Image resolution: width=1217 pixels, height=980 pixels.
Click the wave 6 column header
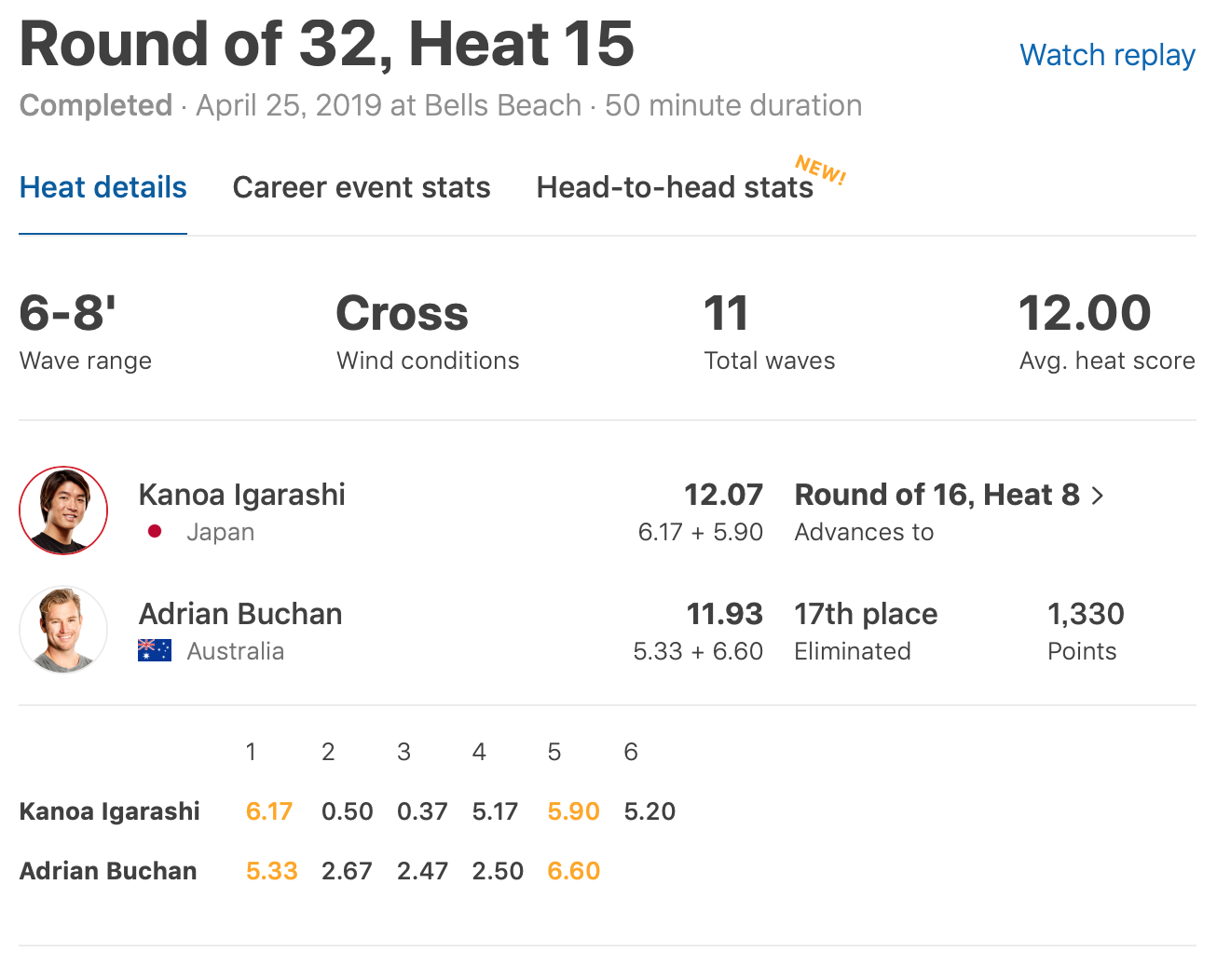click(x=631, y=752)
